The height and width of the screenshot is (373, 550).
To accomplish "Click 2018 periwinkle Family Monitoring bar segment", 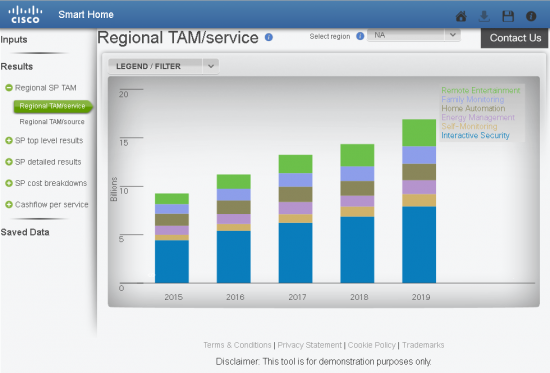I will coord(357,174).
